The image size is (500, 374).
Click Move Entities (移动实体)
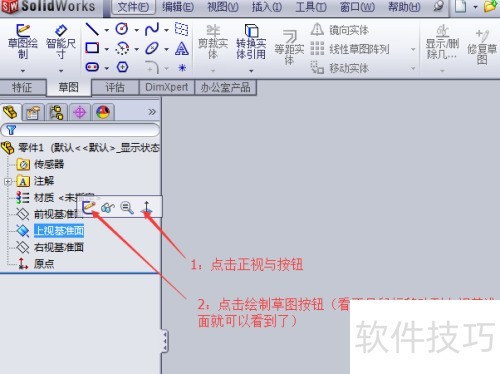tap(340, 68)
